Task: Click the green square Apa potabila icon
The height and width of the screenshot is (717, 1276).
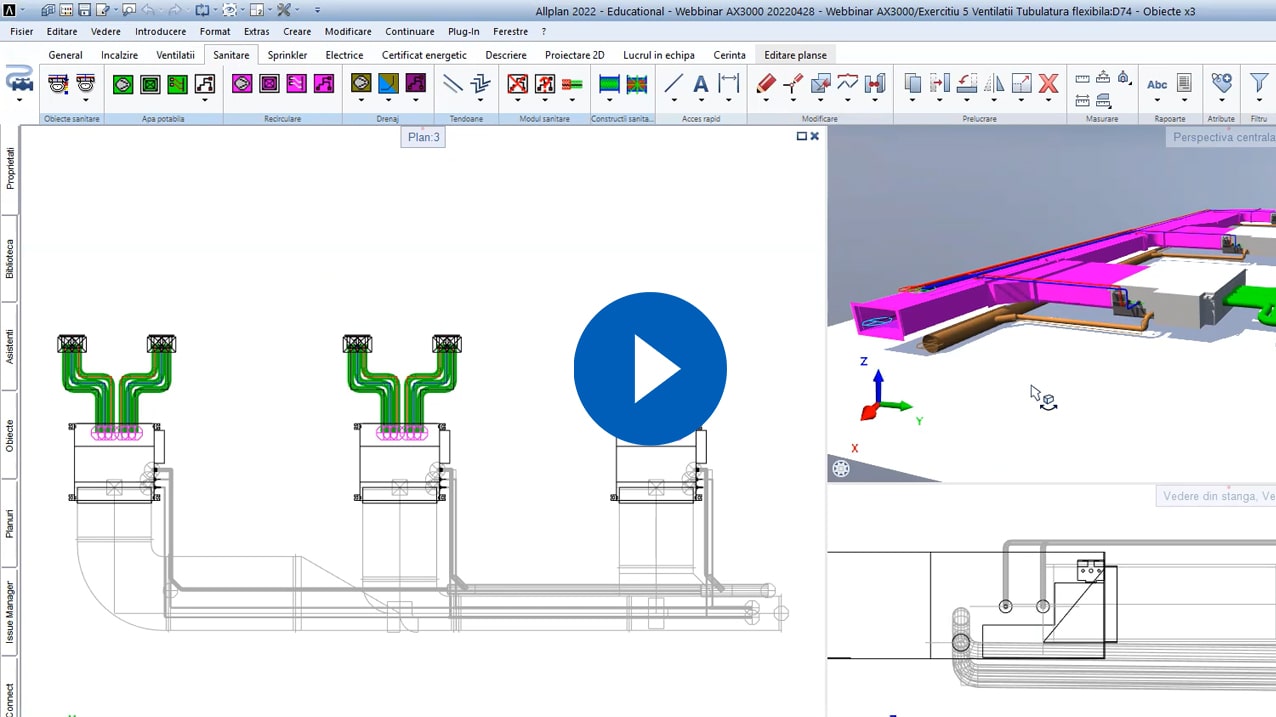Action: click(150, 85)
